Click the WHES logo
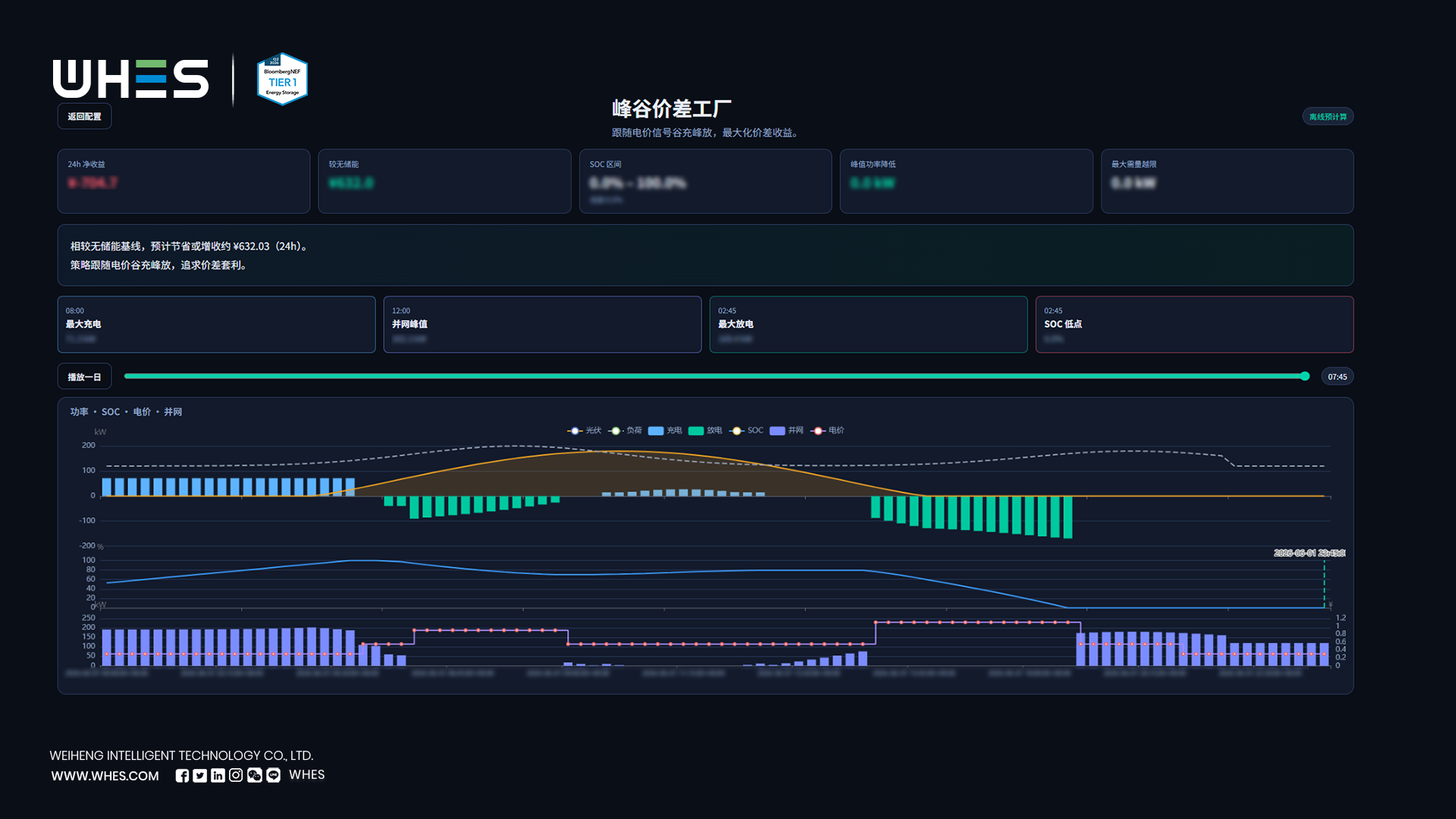The width and height of the screenshot is (1456, 819). point(130,79)
